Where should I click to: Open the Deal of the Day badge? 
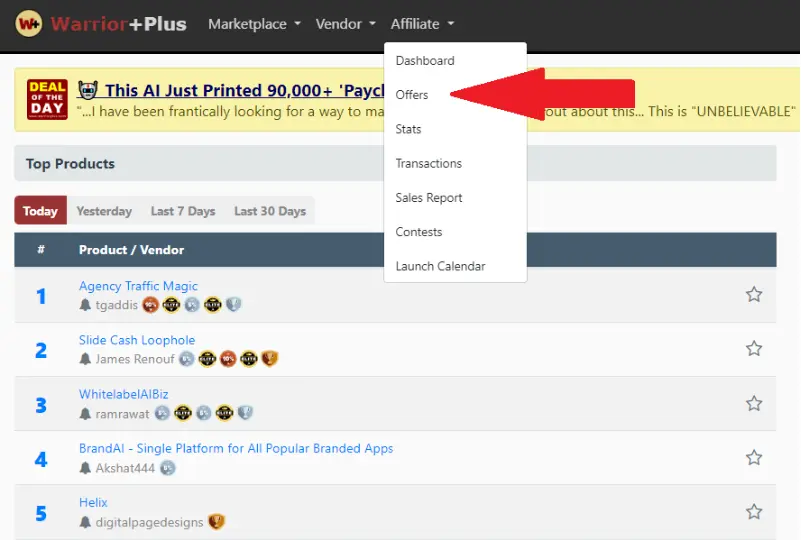(x=47, y=100)
